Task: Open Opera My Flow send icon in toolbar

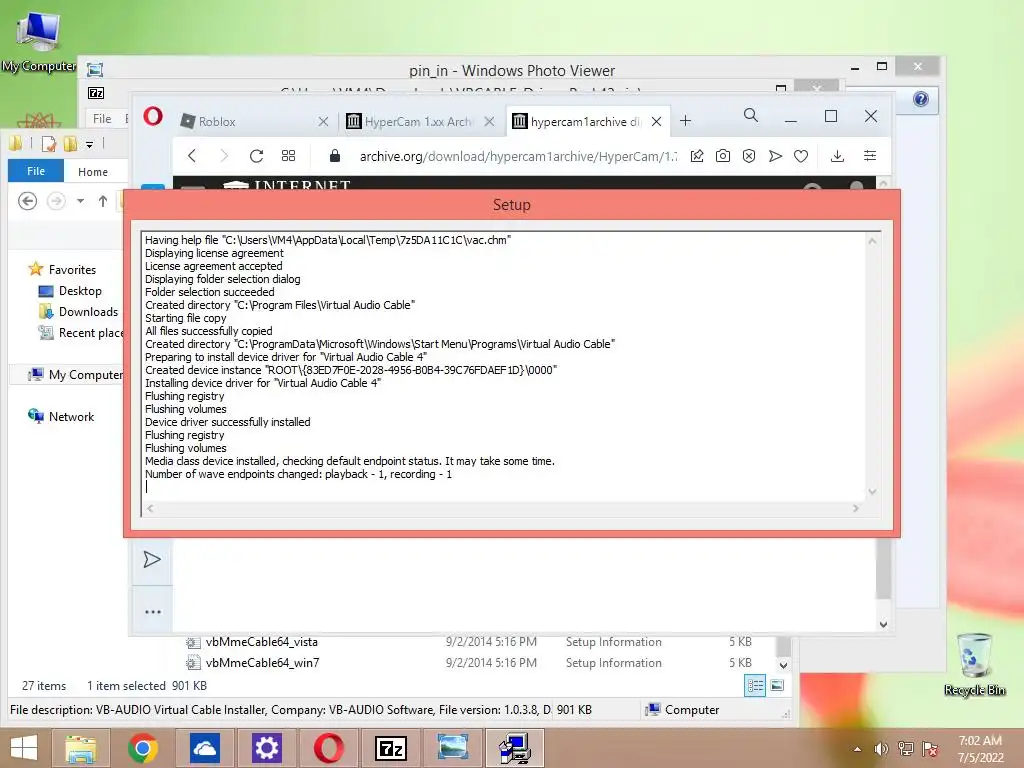Action: [x=775, y=156]
